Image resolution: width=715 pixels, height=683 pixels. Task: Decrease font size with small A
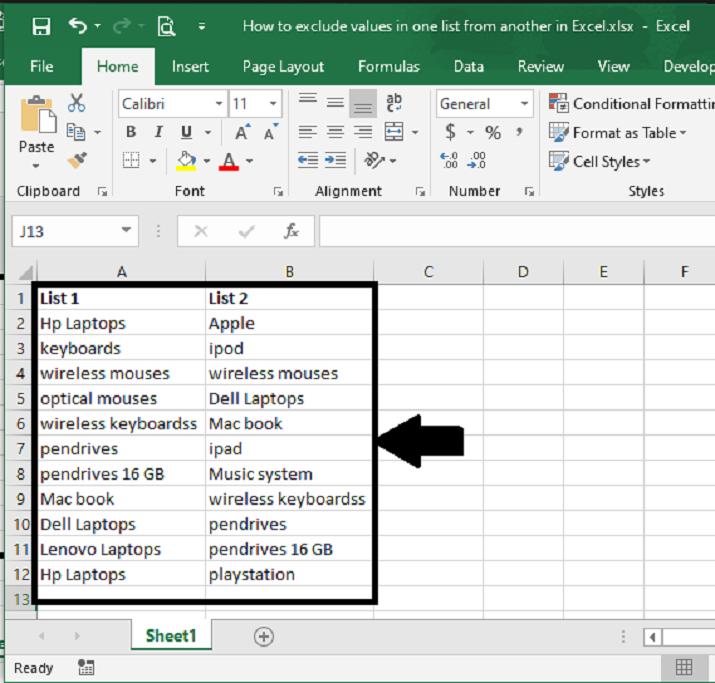click(x=271, y=132)
